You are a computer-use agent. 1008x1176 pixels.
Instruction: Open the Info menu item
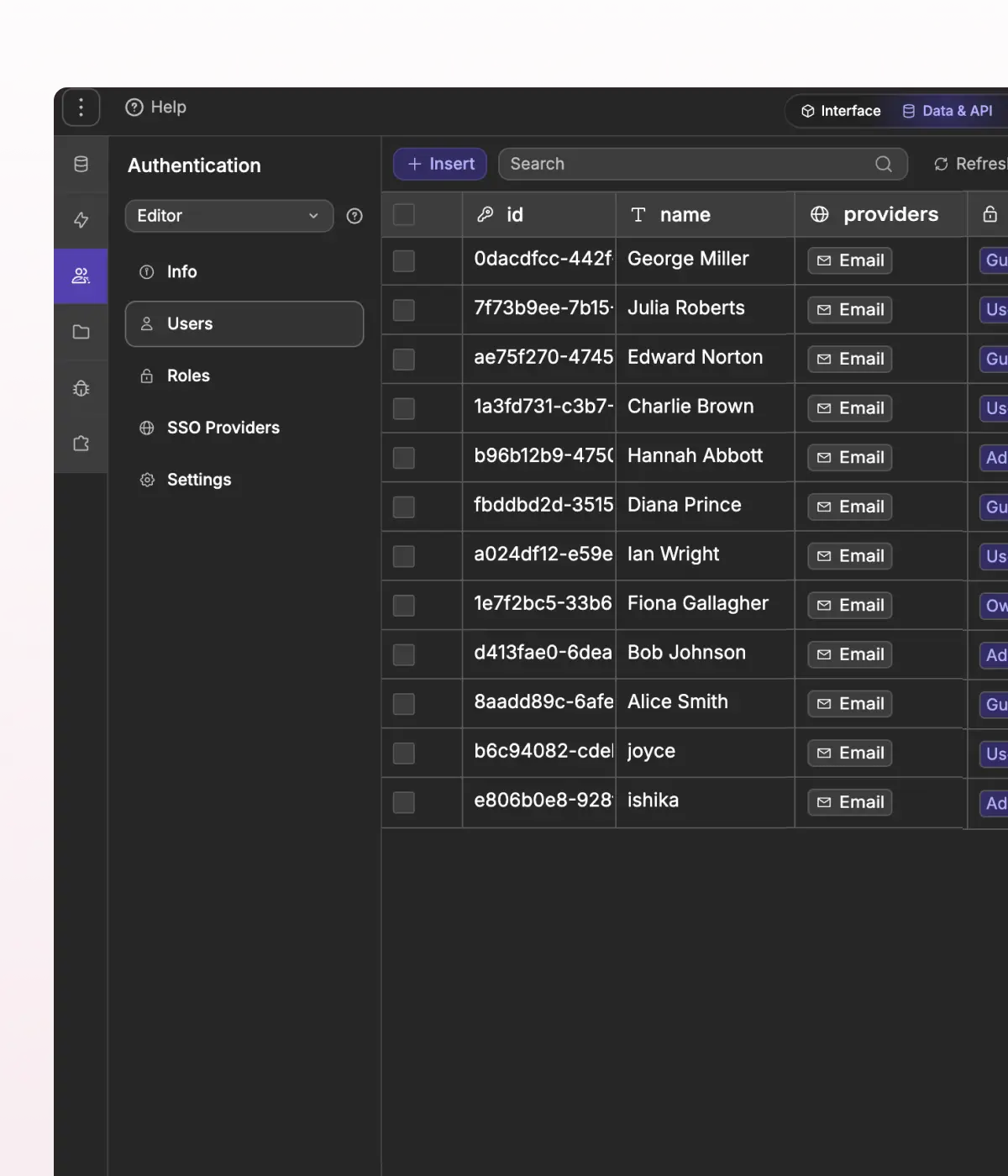click(244, 272)
